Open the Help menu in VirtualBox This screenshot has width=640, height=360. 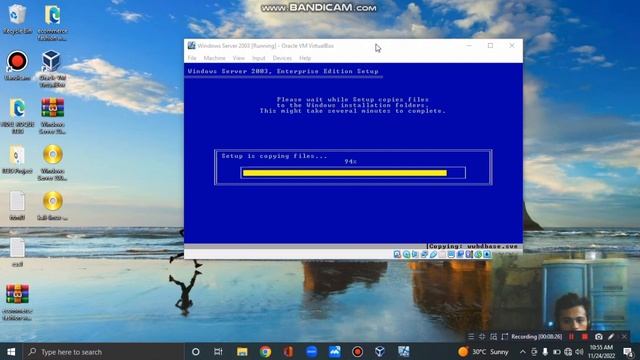click(305, 58)
